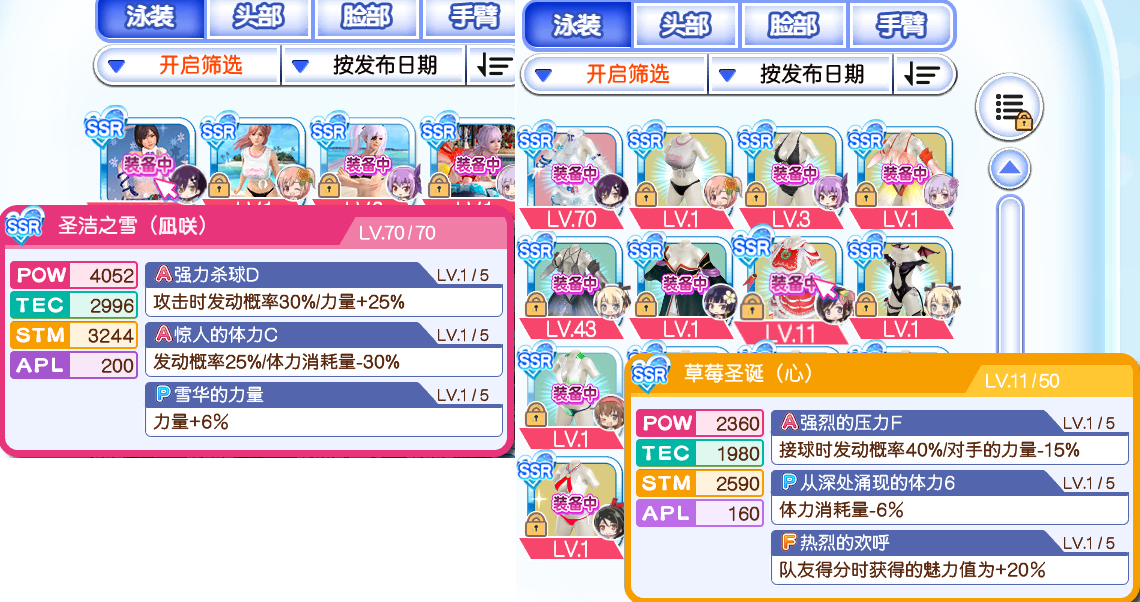Expand 按发布日期 dropdown in left panel
Screen dimensions: 1140x602
[x=374, y=65]
